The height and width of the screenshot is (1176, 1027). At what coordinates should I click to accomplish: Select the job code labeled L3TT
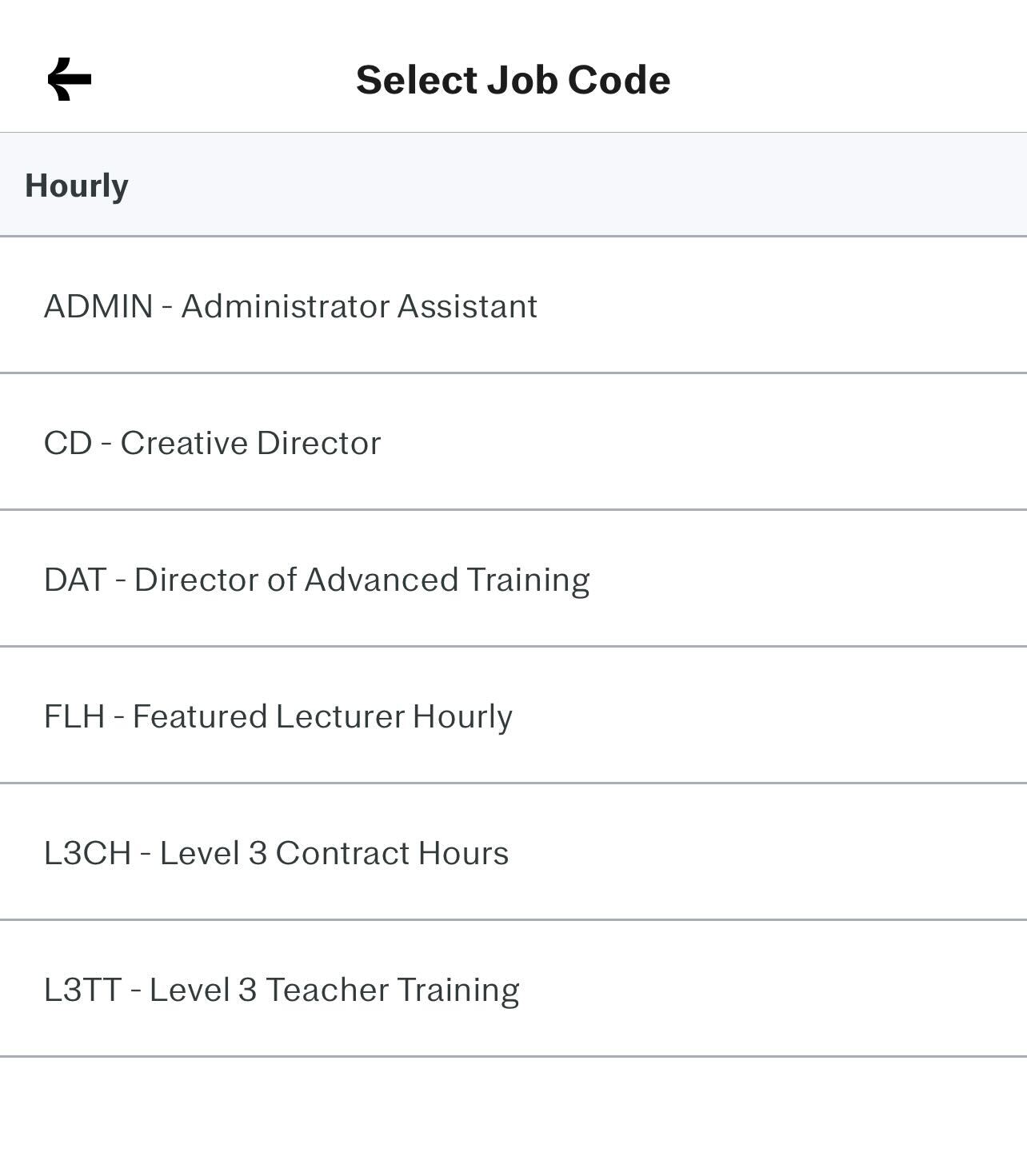[513, 989]
